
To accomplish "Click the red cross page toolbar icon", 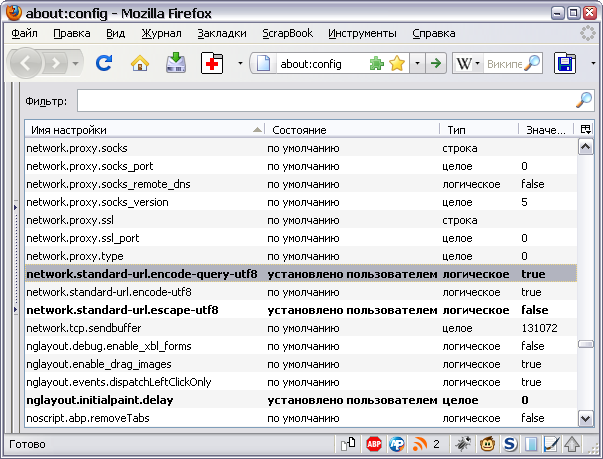I will point(212,63).
